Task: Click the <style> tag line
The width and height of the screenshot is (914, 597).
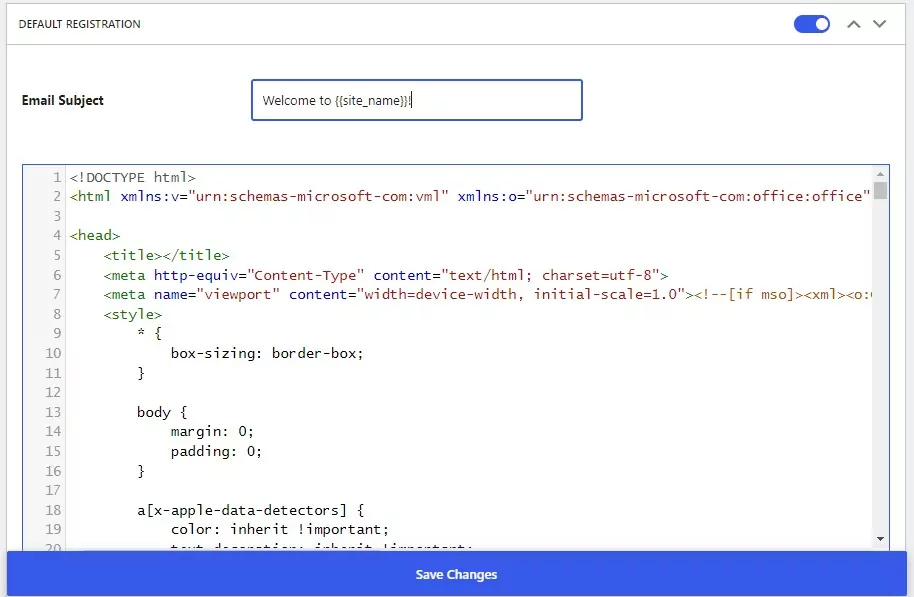Action: click(x=132, y=314)
